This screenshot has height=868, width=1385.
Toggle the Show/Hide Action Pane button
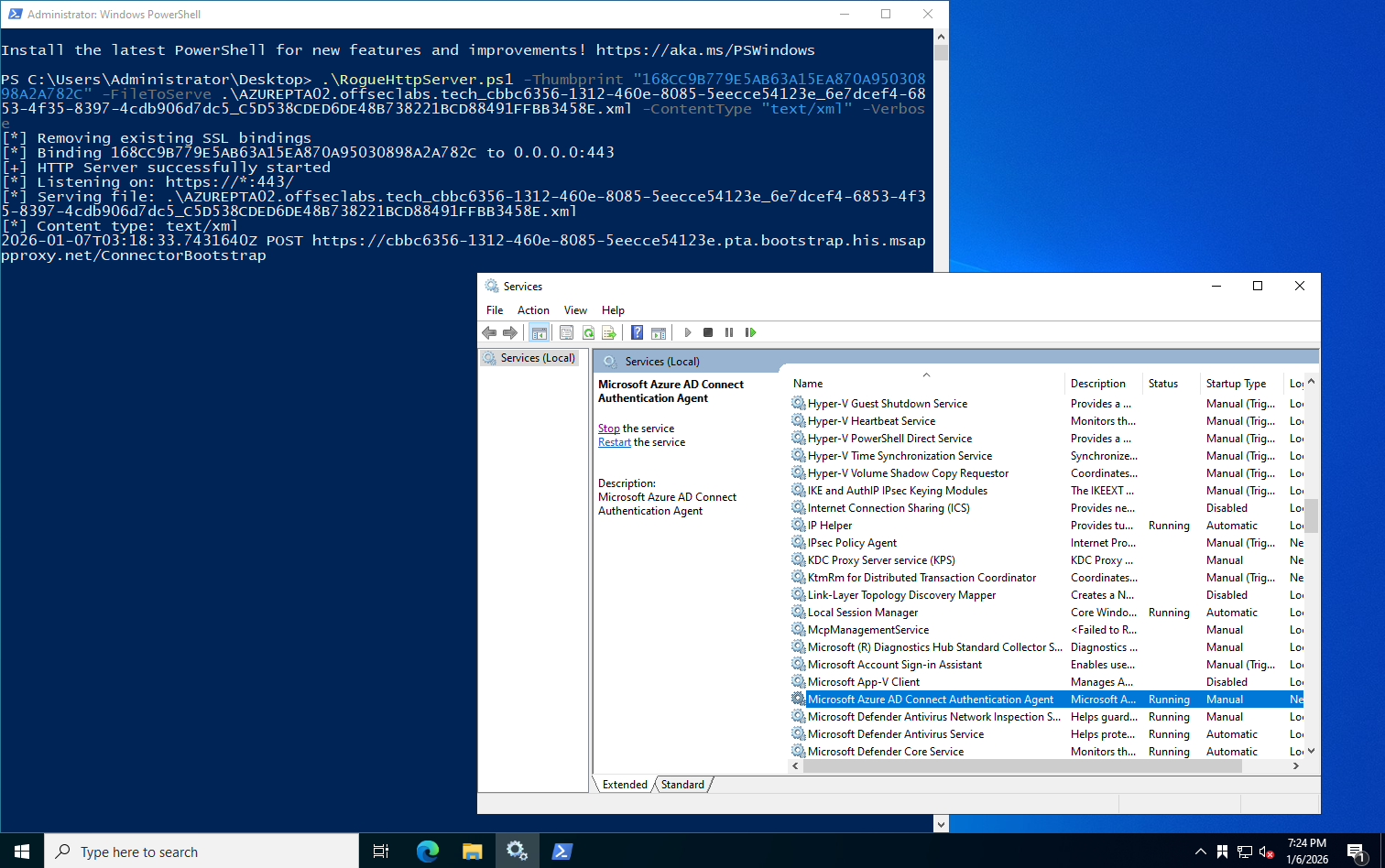[659, 332]
